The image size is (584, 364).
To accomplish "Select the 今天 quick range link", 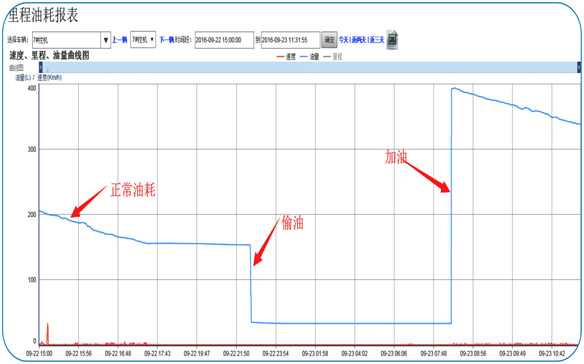I will point(344,39).
